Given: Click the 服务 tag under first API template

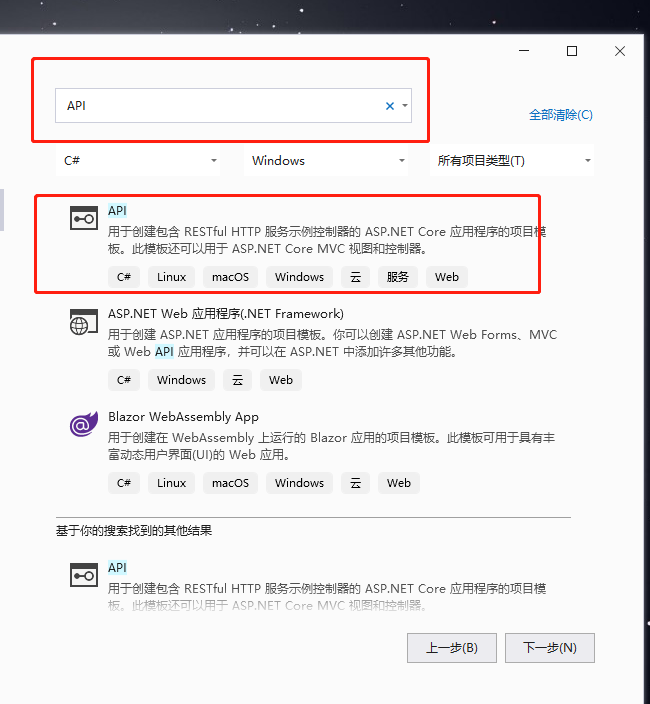Looking at the screenshot, I should point(398,277).
